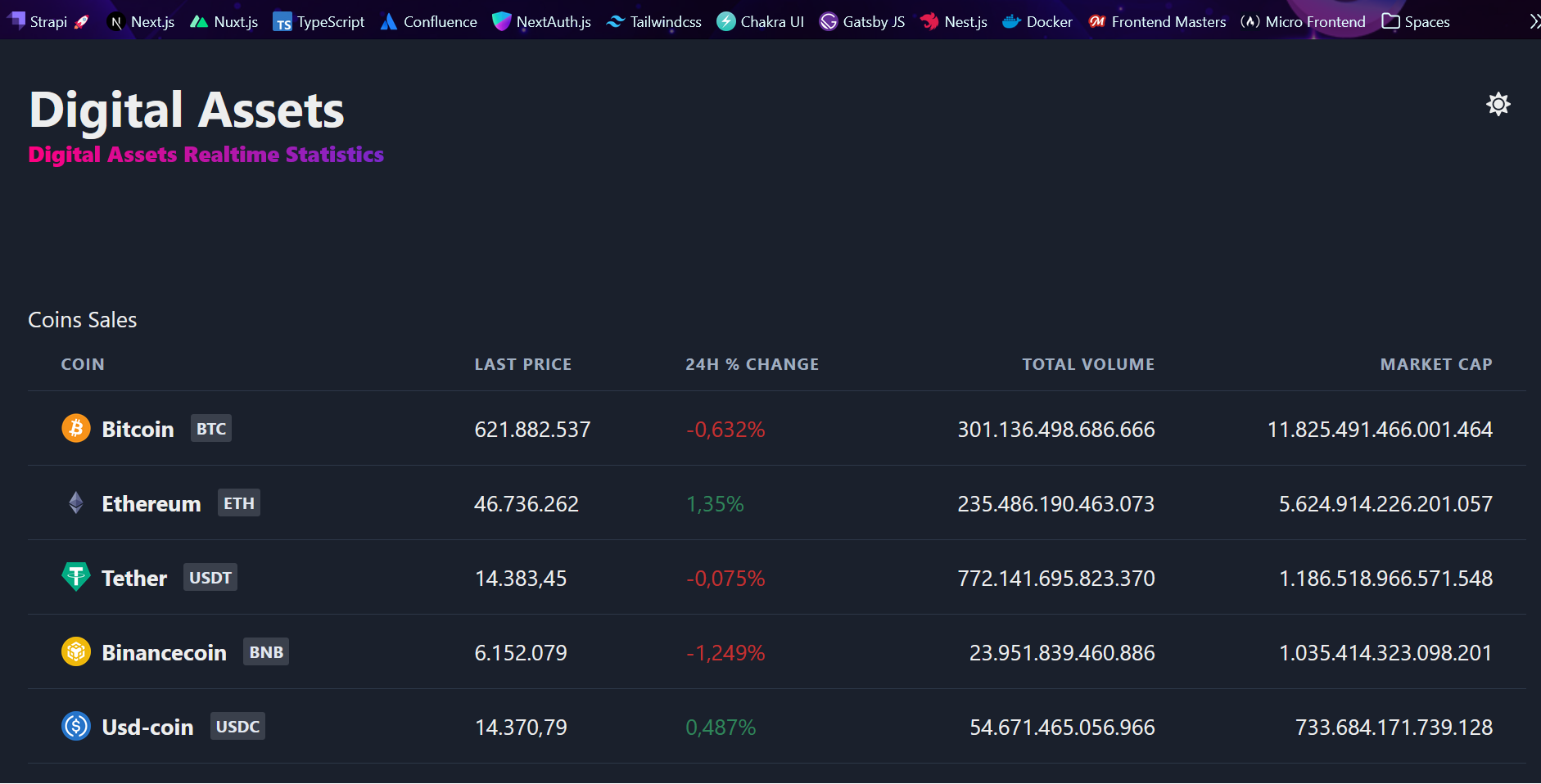This screenshot has height=784, width=1541.
Task: Click the Tether coin logo
Action: [x=76, y=577]
